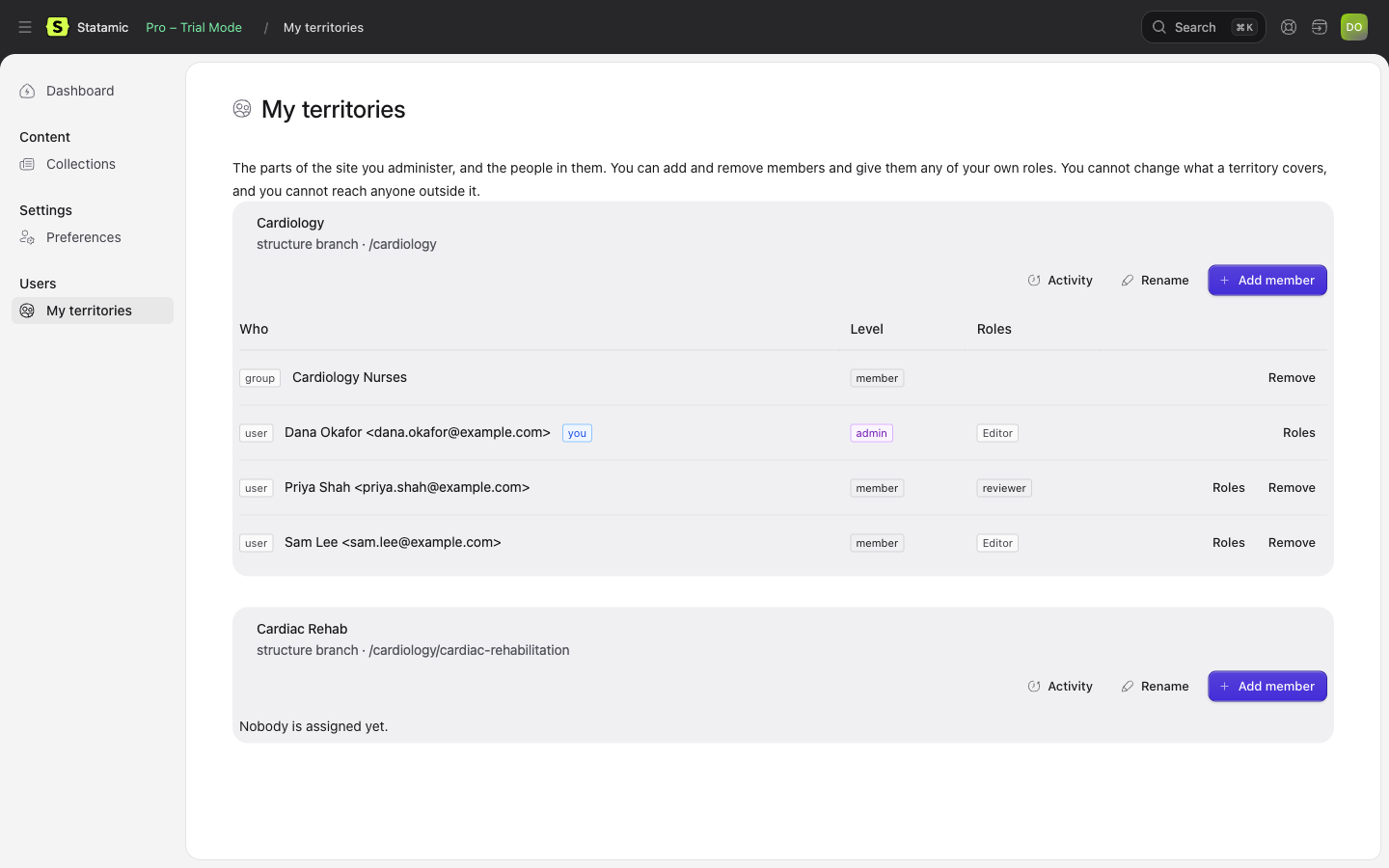Click the 'Nobody is assigned yet.' text
1389x868 pixels.
point(313,726)
